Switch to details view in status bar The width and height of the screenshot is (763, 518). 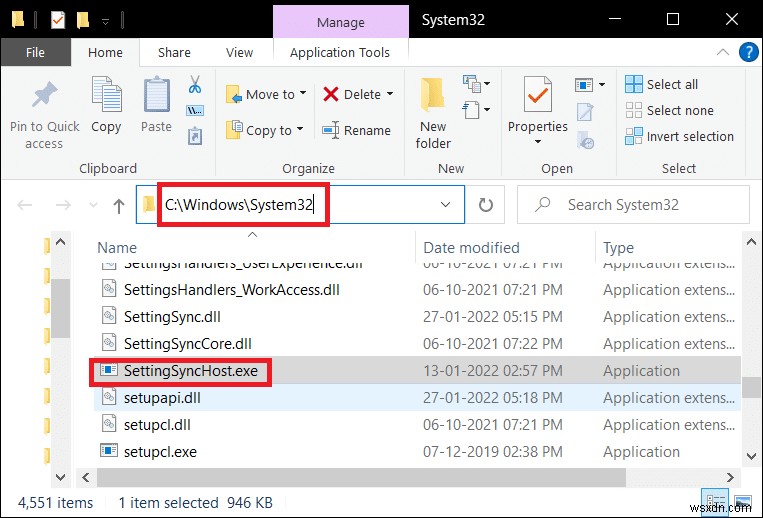717,503
